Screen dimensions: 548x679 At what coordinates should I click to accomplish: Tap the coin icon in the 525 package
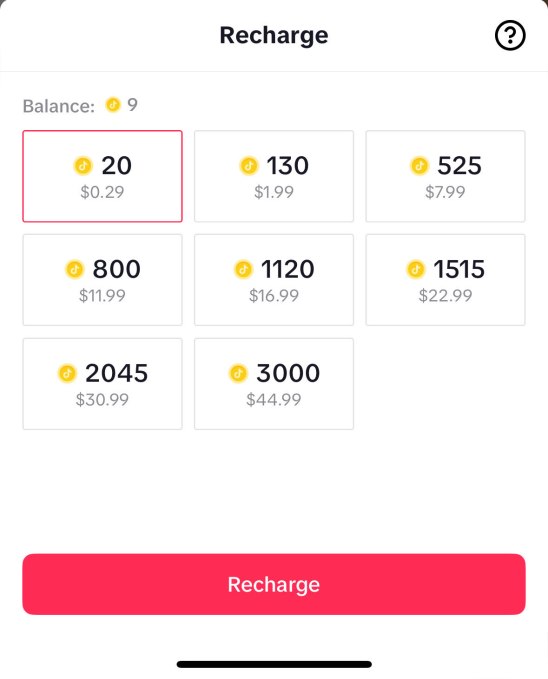pos(419,165)
